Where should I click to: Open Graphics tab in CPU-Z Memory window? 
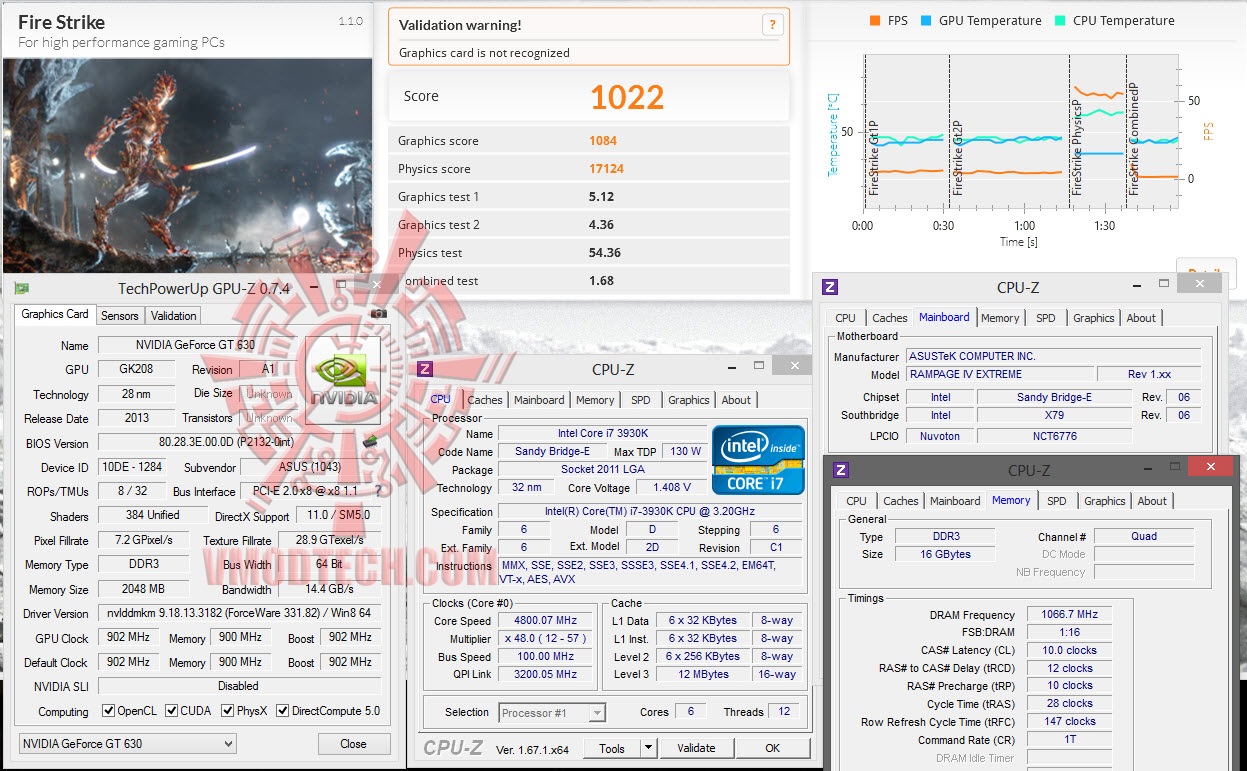click(1105, 501)
